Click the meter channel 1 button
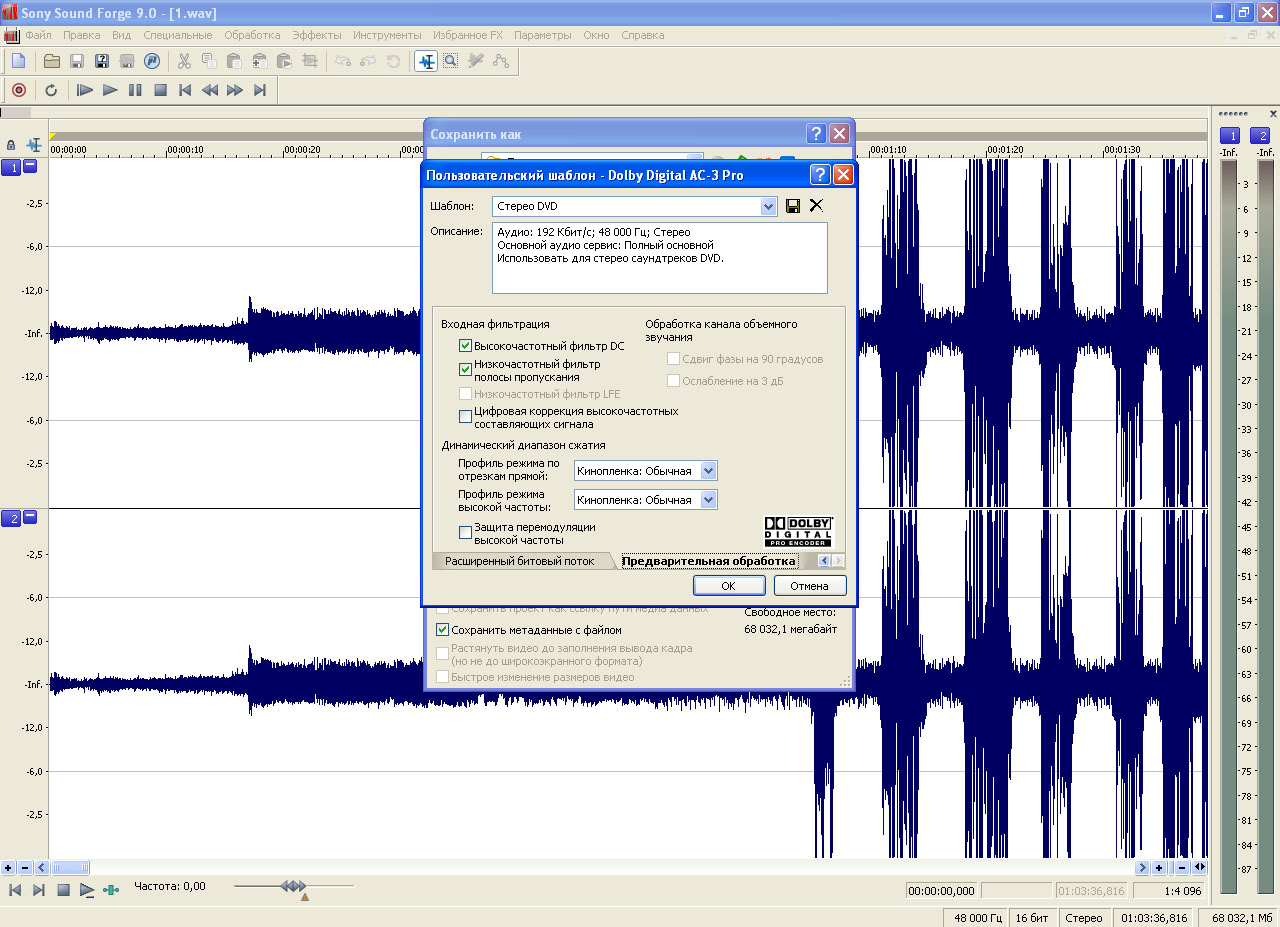The width and height of the screenshot is (1280, 927). [1230, 136]
